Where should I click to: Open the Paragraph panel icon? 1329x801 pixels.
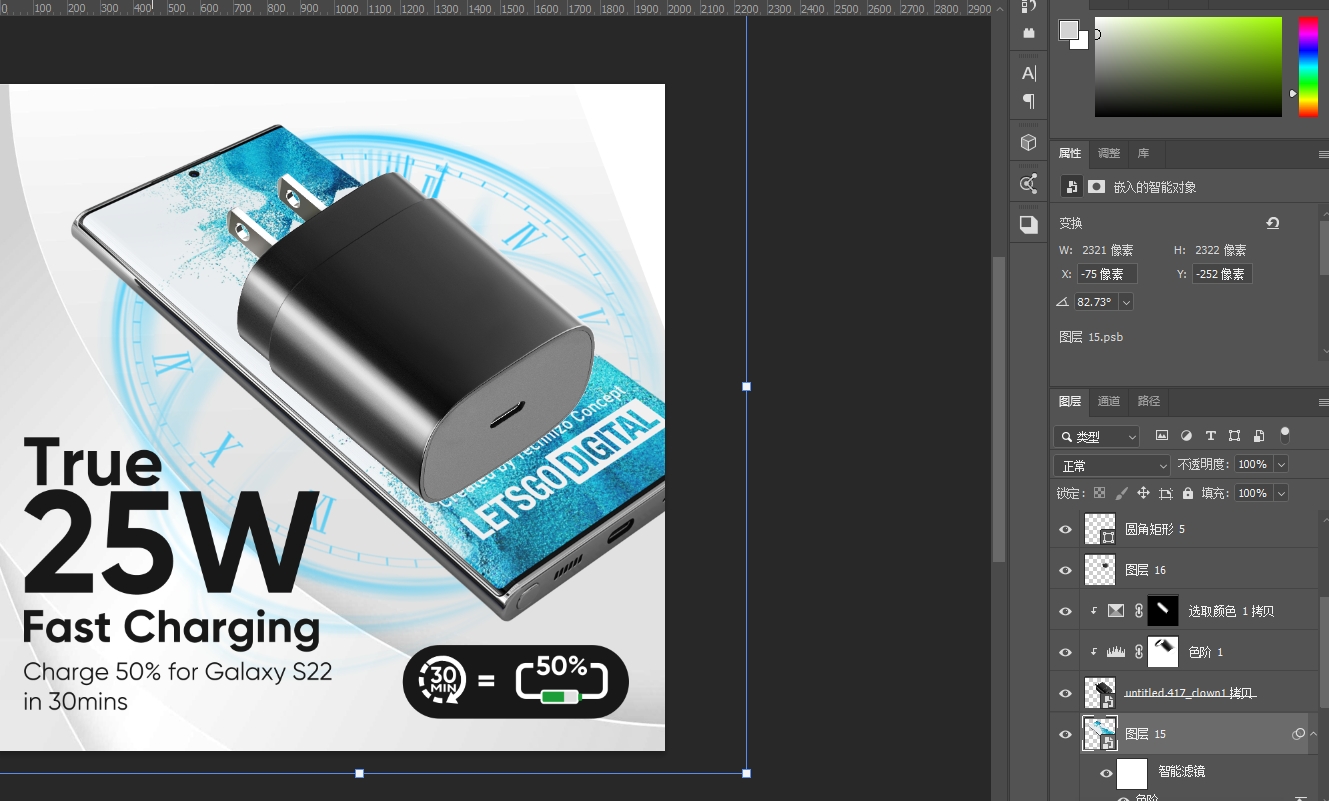click(x=1028, y=101)
